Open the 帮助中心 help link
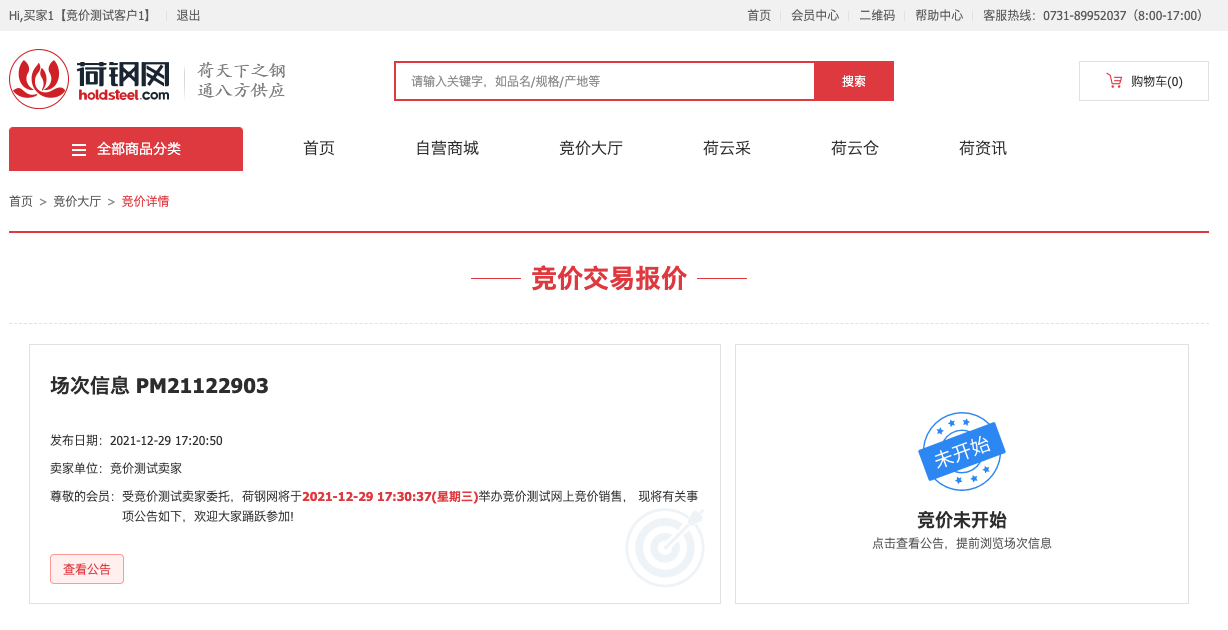Screen dimensions: 1228x630 point(939,15)
